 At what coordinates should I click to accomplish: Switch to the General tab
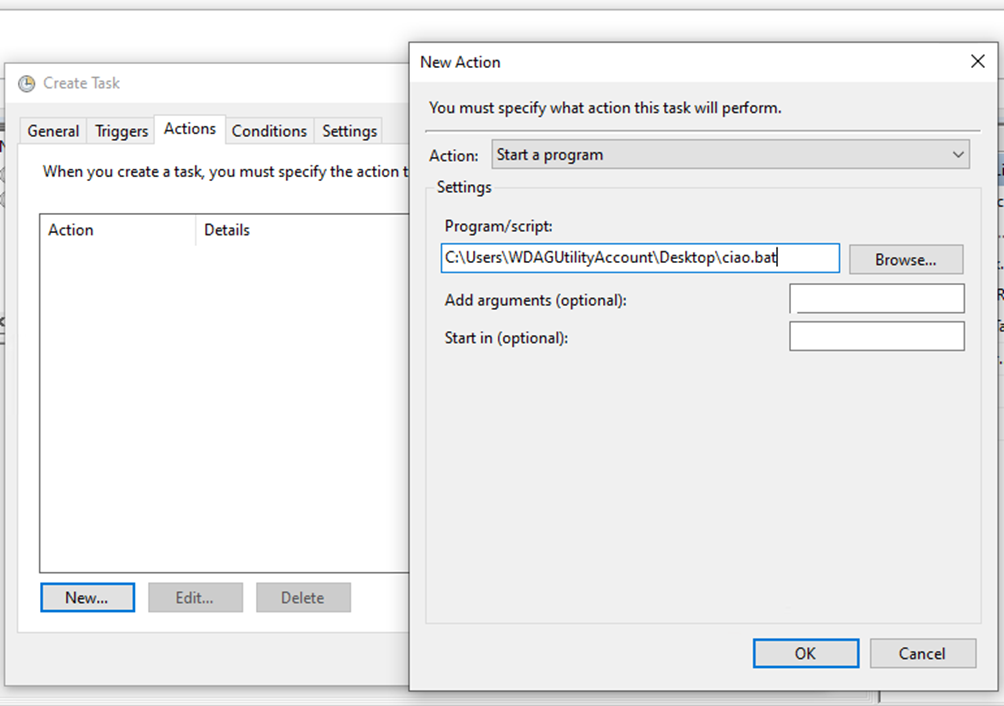click(x=53, y=131)
